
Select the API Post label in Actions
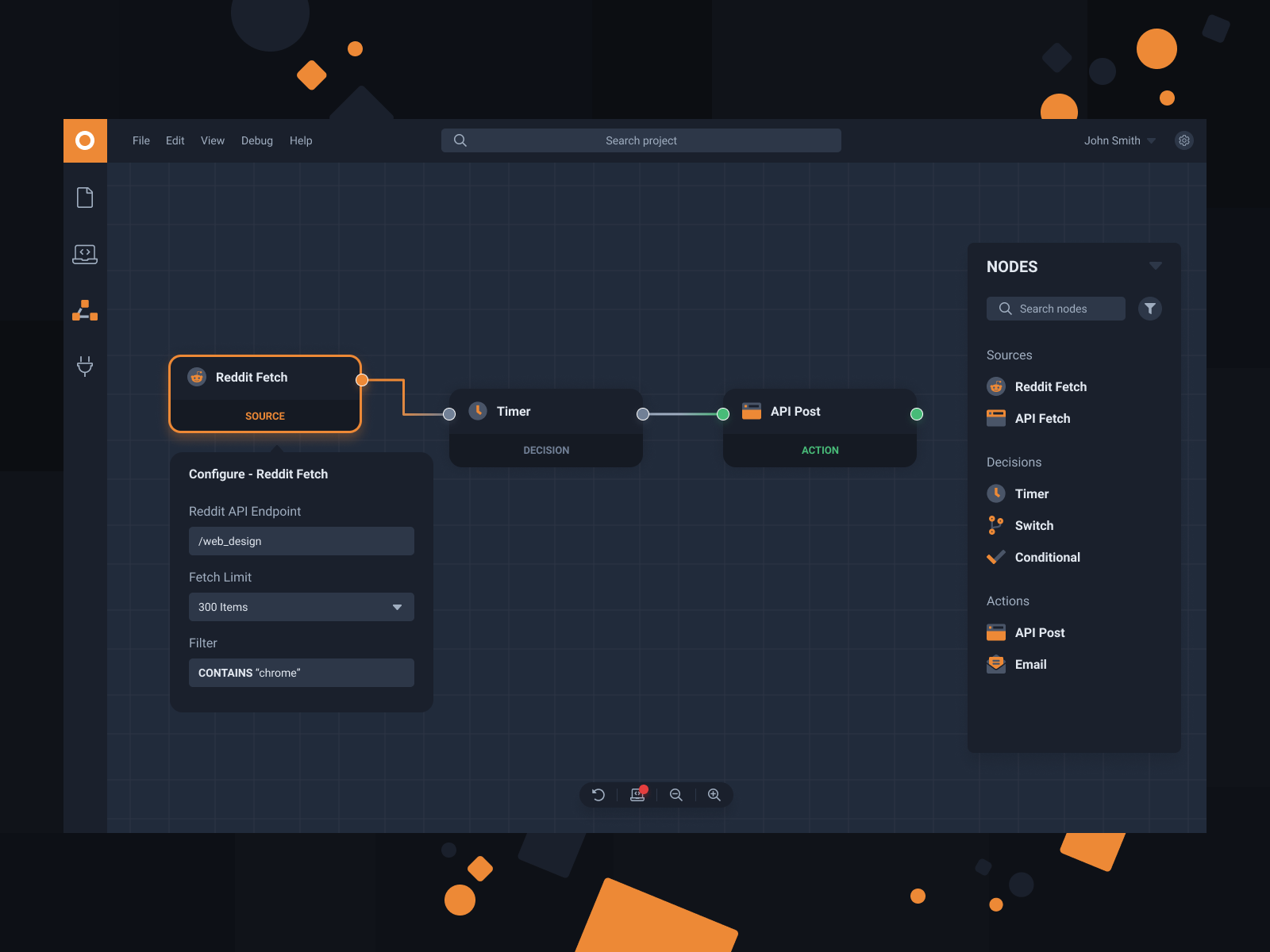[x=1040, y=632]
